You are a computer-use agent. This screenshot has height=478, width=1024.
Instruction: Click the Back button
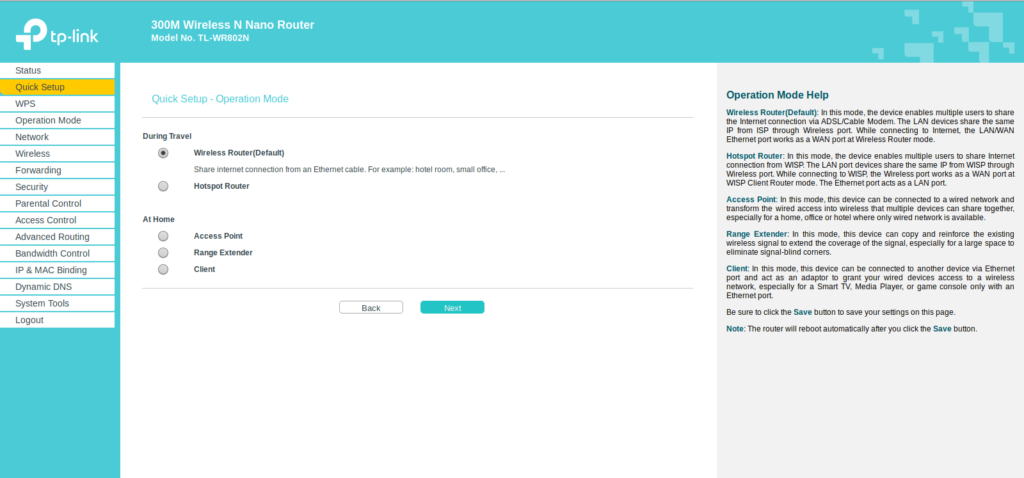pos(371,308)
